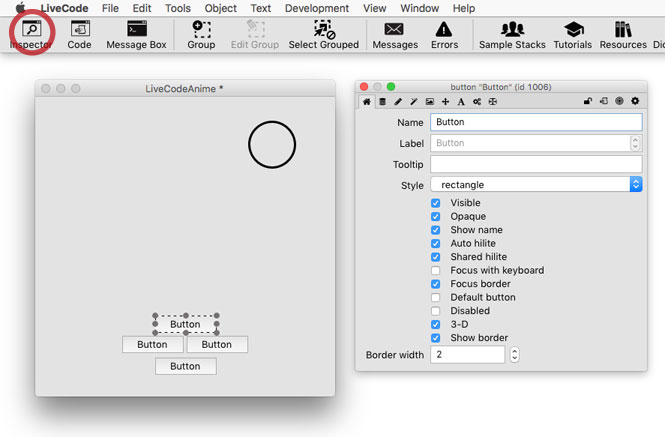Screen dimensions: 665x437
Task: Click into the Name field containing Button
Action: 536,122
